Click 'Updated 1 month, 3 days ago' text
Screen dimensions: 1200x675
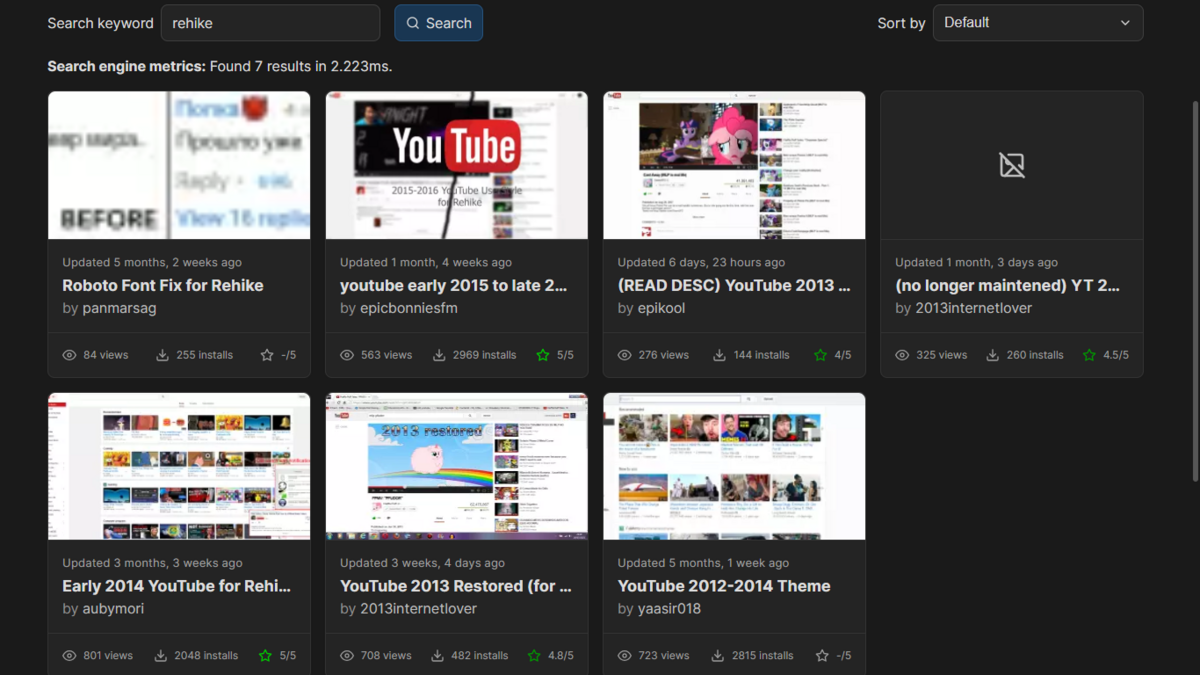tap(976, 262)
